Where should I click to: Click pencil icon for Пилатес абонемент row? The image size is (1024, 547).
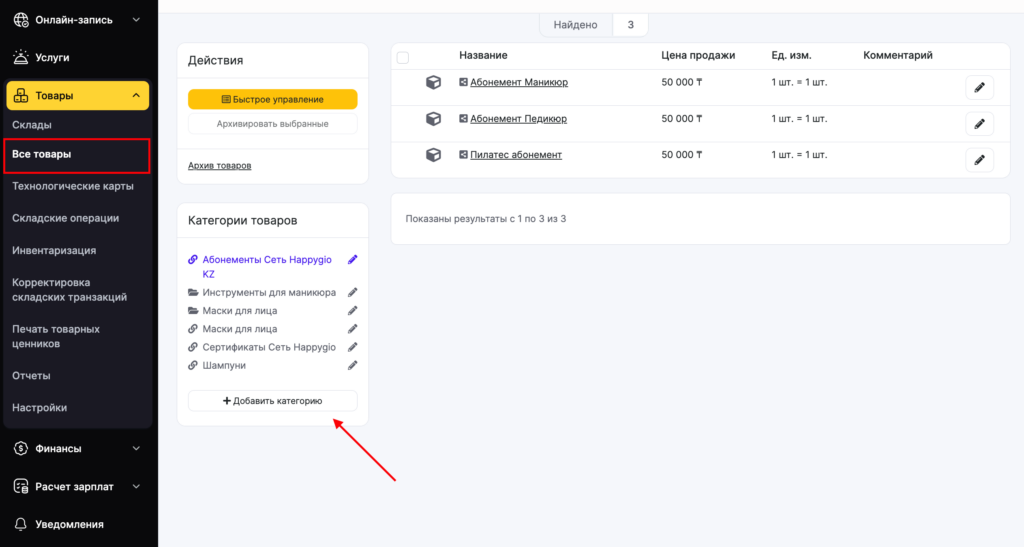click(x=979, y=160)
